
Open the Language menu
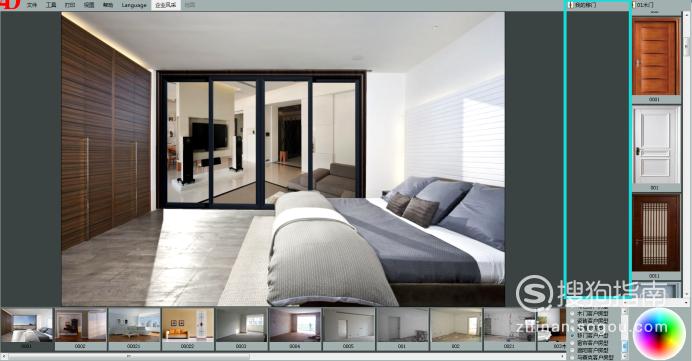tap(134, 5)
